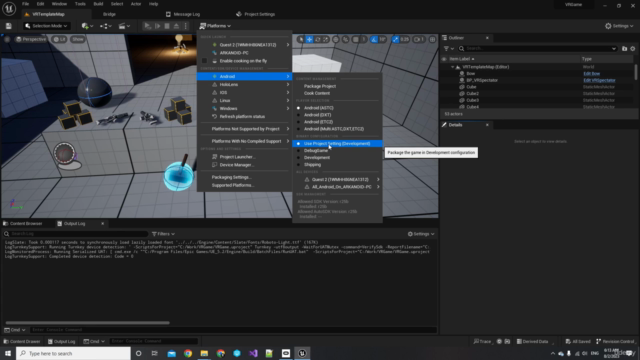640x360 pixels.
Task: Switch to Content Browser tab
Action: pyautogui.click(x=23, y=224)
